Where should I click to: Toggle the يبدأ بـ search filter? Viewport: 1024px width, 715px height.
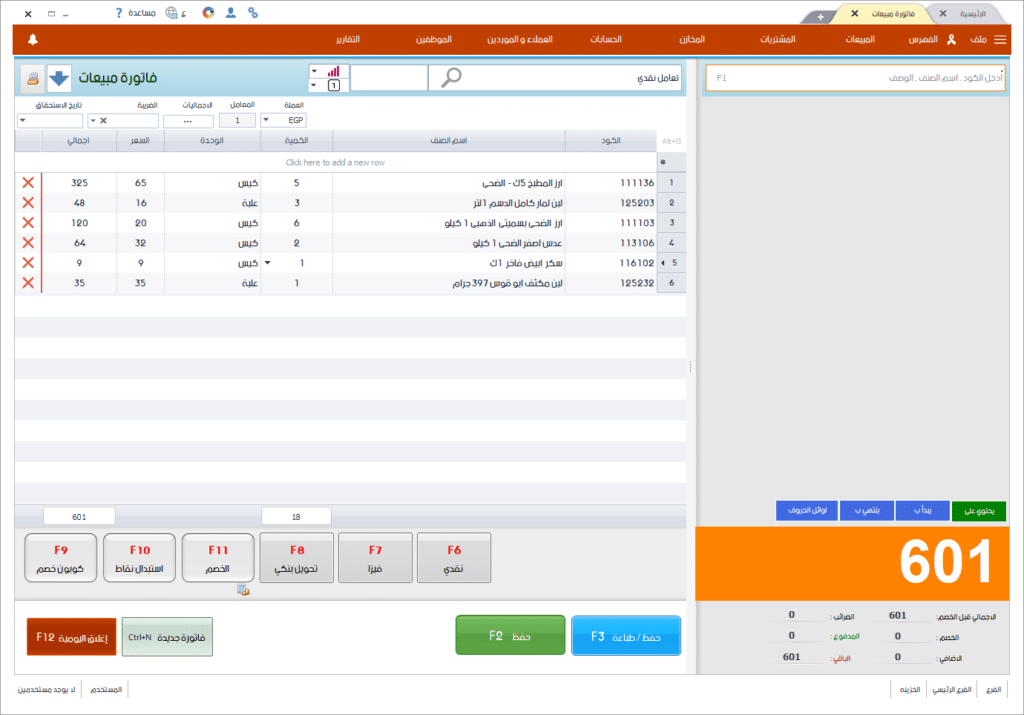pos(920,510)
